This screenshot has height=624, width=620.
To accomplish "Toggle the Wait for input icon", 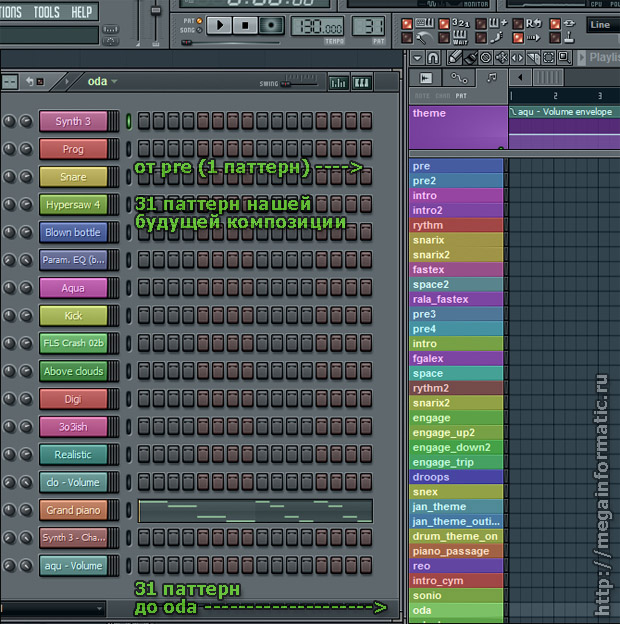I will click(460, 38).
